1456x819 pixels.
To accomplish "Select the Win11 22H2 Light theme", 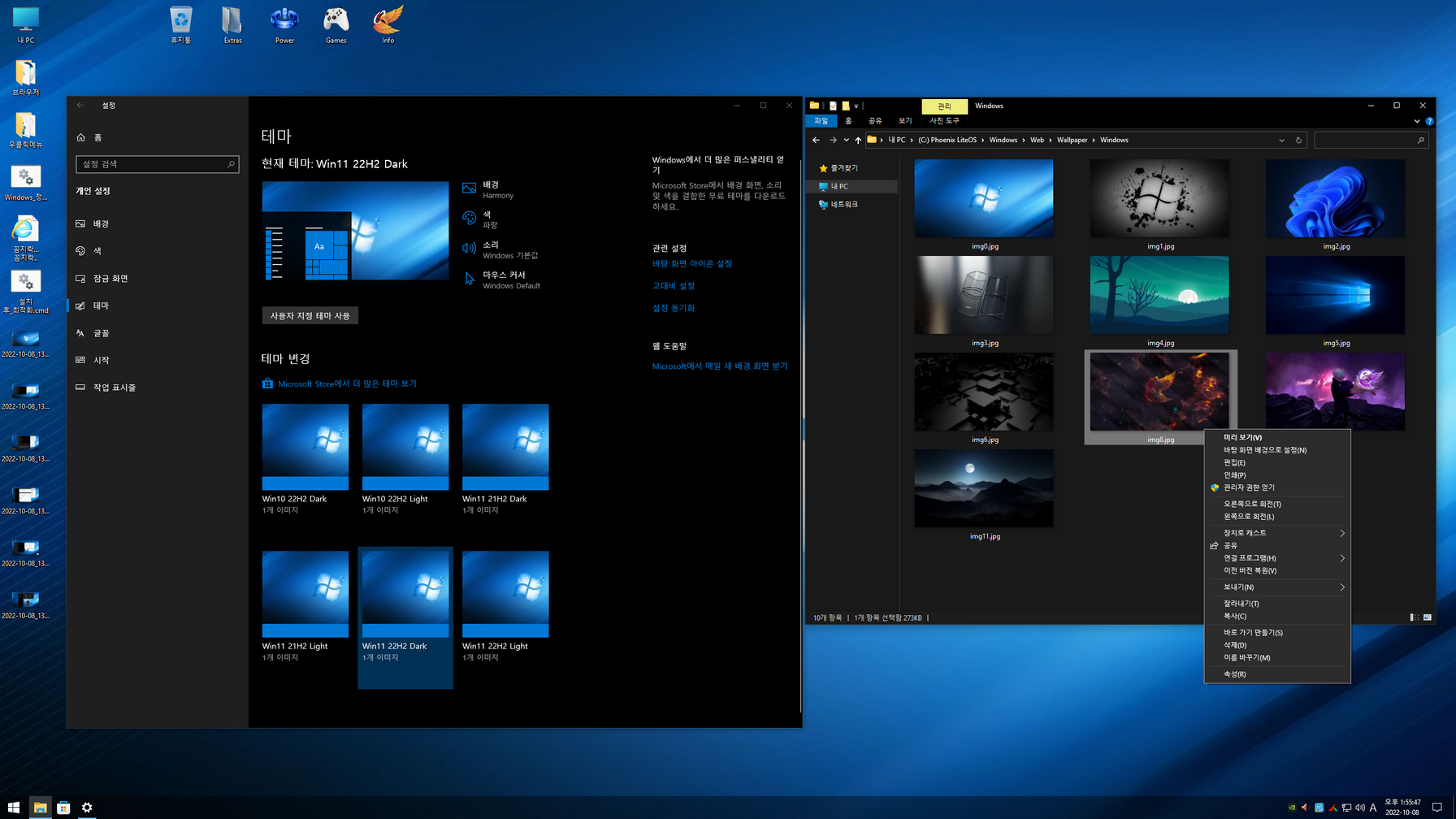I will tap(505, 606).
